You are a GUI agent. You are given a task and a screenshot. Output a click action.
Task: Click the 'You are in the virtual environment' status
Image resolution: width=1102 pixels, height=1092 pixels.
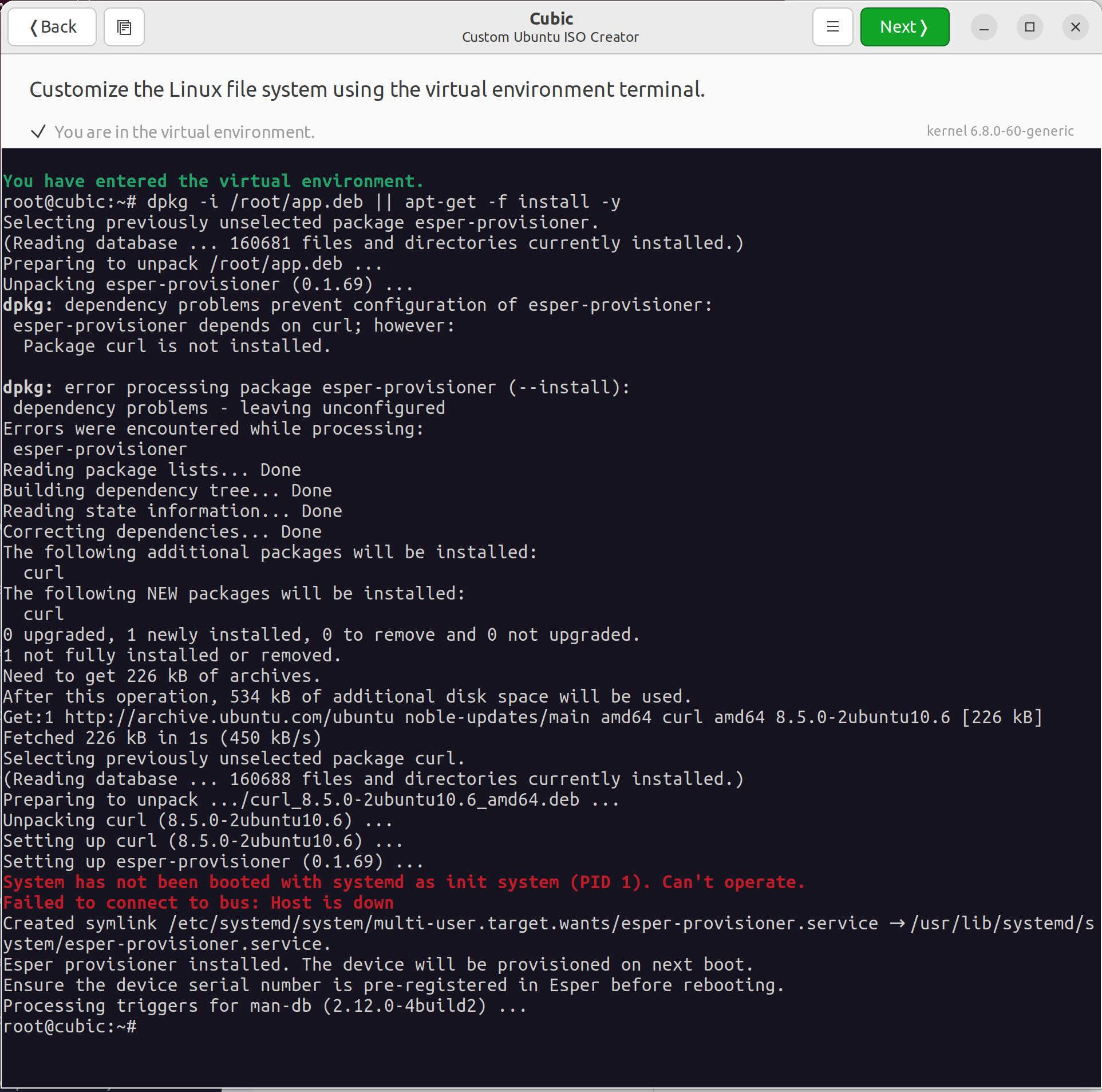[x=184, y=131]
